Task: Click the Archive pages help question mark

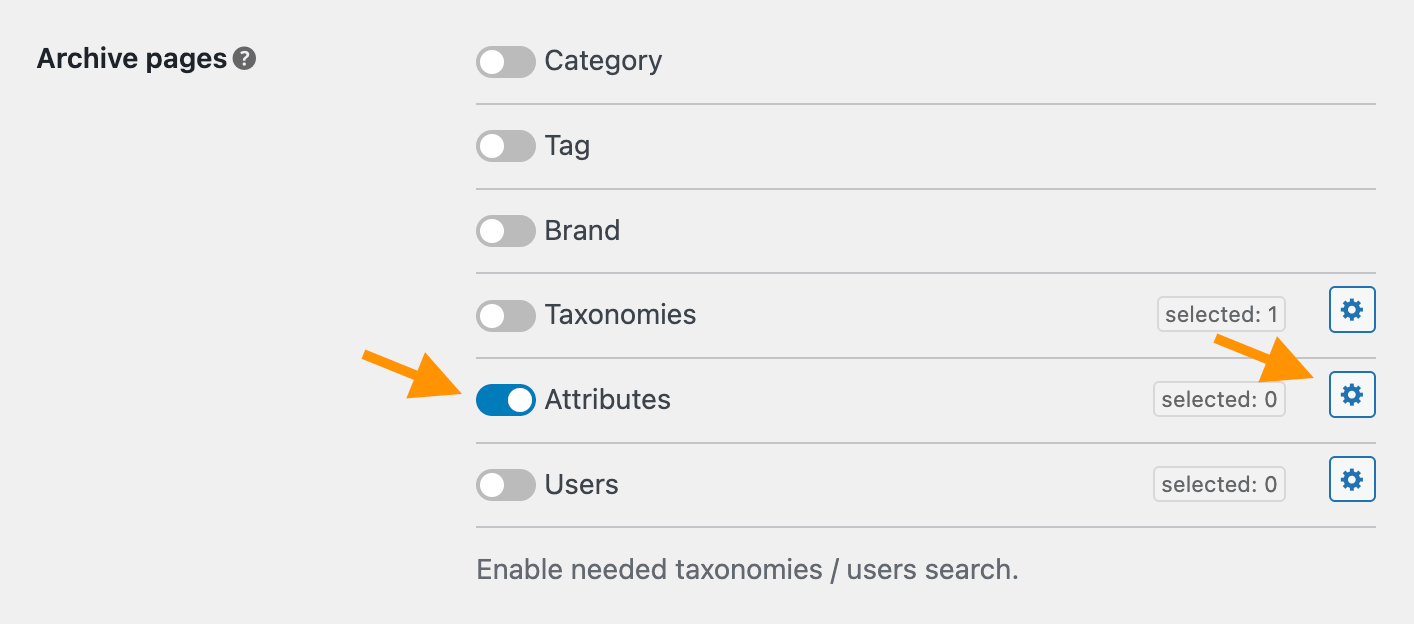Action: (x=244, y=60)
